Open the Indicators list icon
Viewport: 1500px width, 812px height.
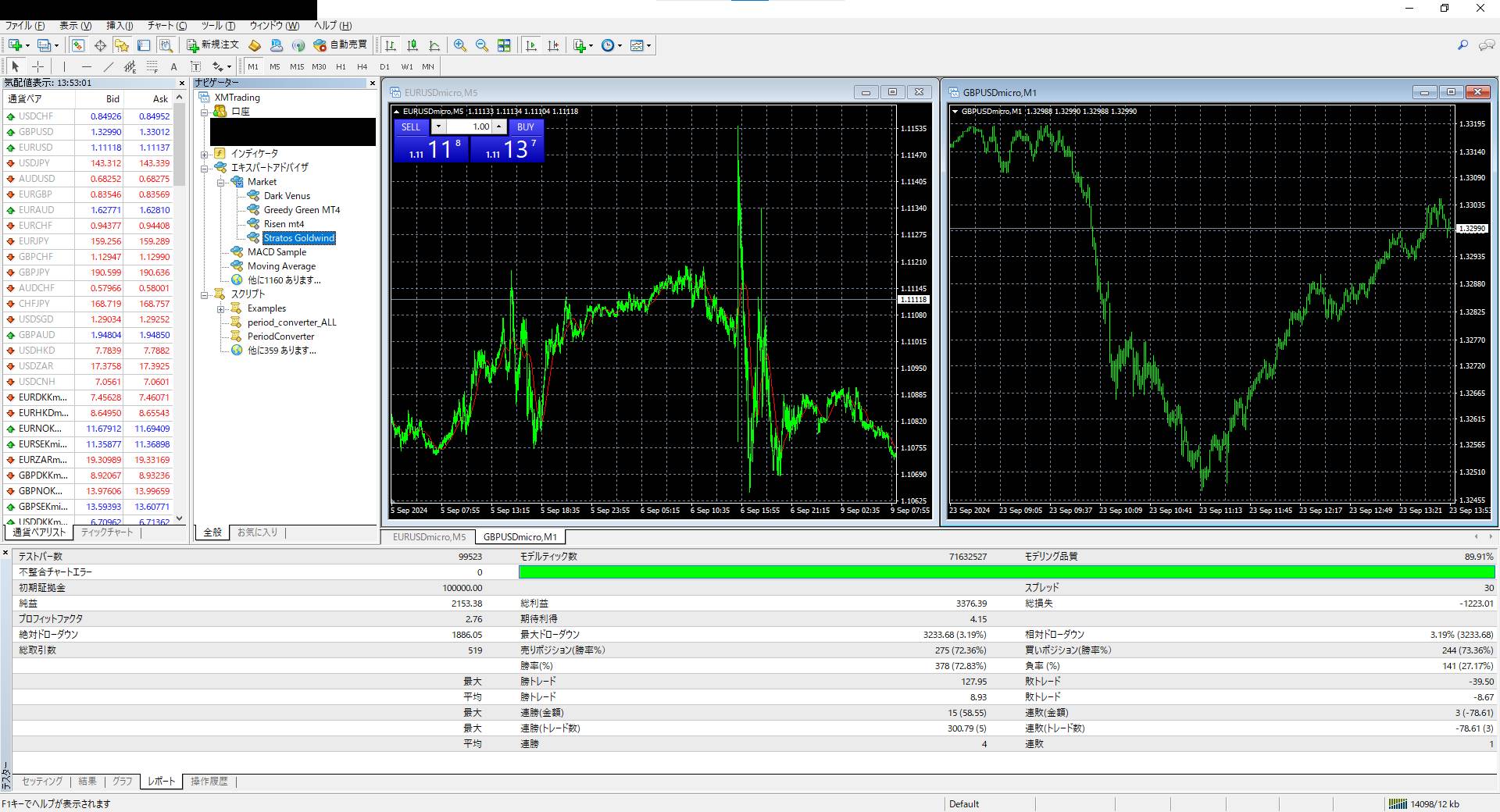point(579,45)
